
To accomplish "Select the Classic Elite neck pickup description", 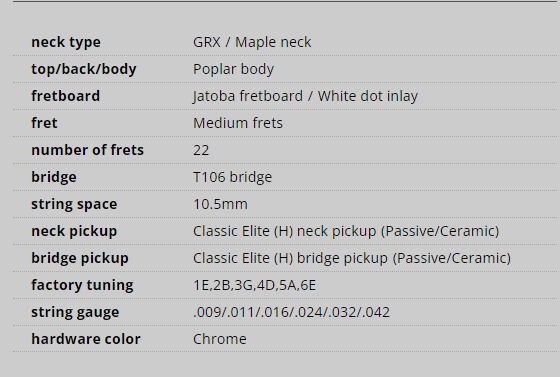I will tap(346, 231).
